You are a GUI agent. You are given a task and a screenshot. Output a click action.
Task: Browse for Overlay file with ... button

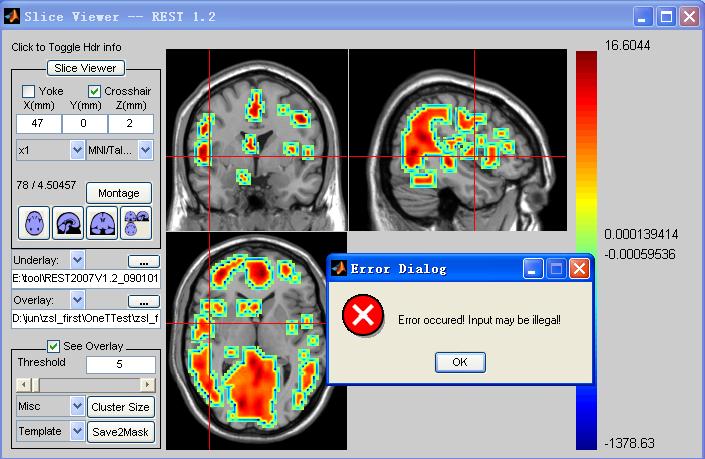[144, 301]
